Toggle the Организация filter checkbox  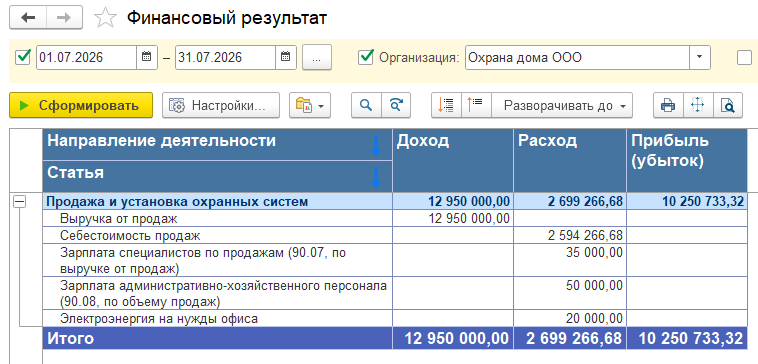(x=365, y=58)
